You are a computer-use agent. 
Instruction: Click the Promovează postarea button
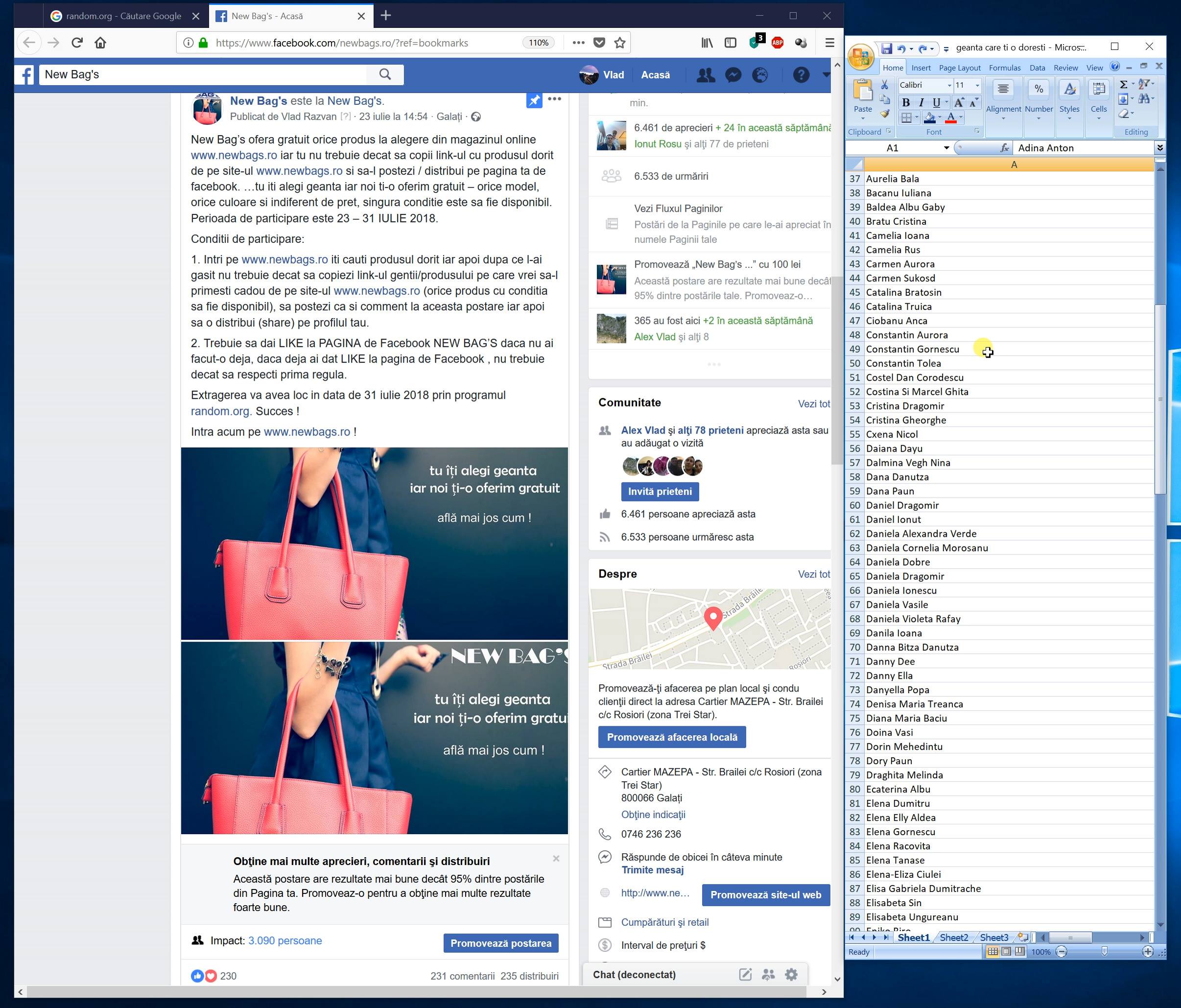[x=501, y=943]
